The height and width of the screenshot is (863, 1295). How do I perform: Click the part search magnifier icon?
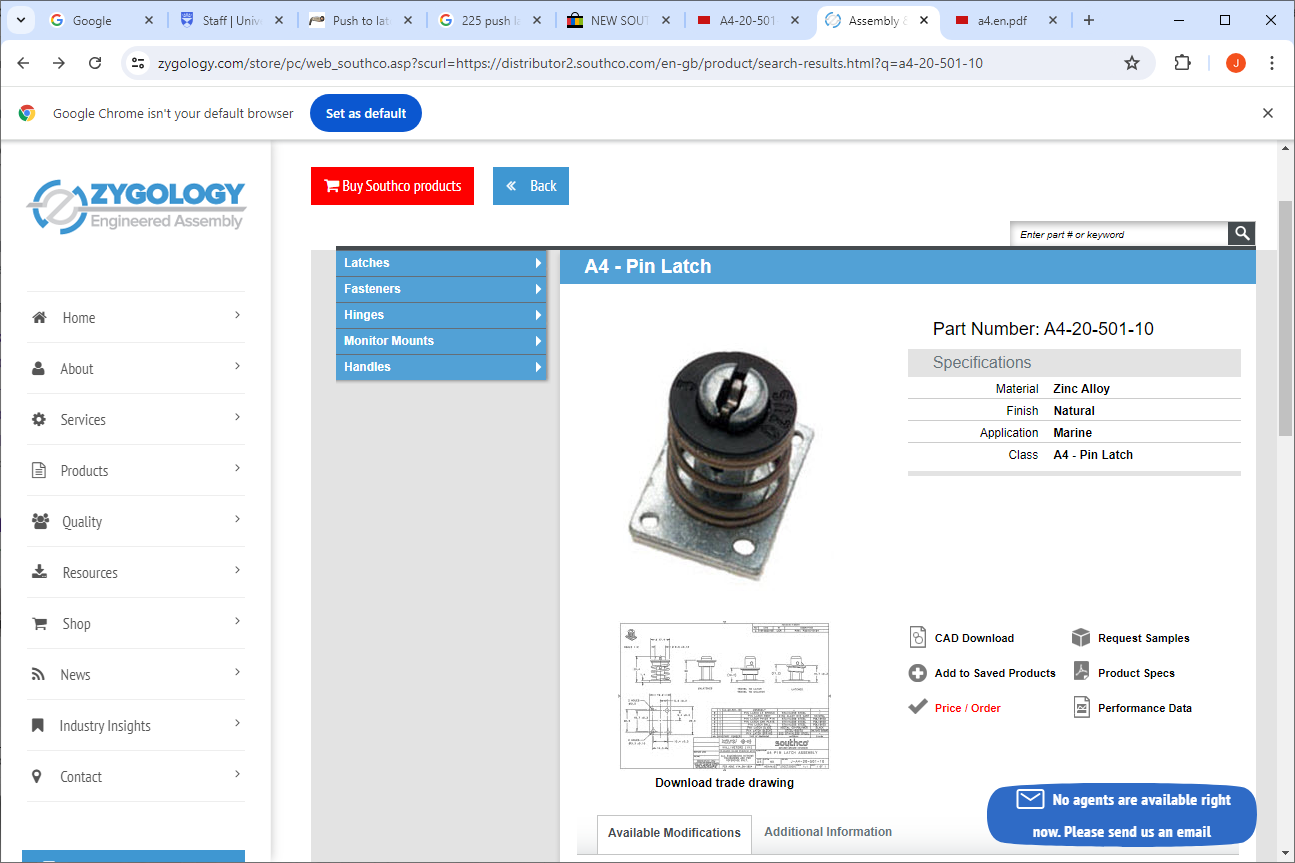(1241, 233)
